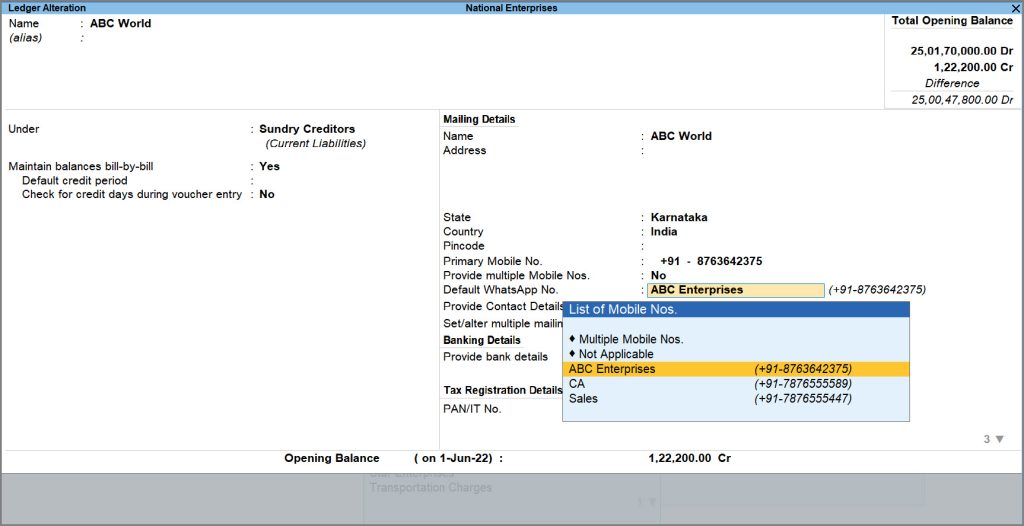
Task: Click the Default WhatsApp No. field
Action: [735, 290]
